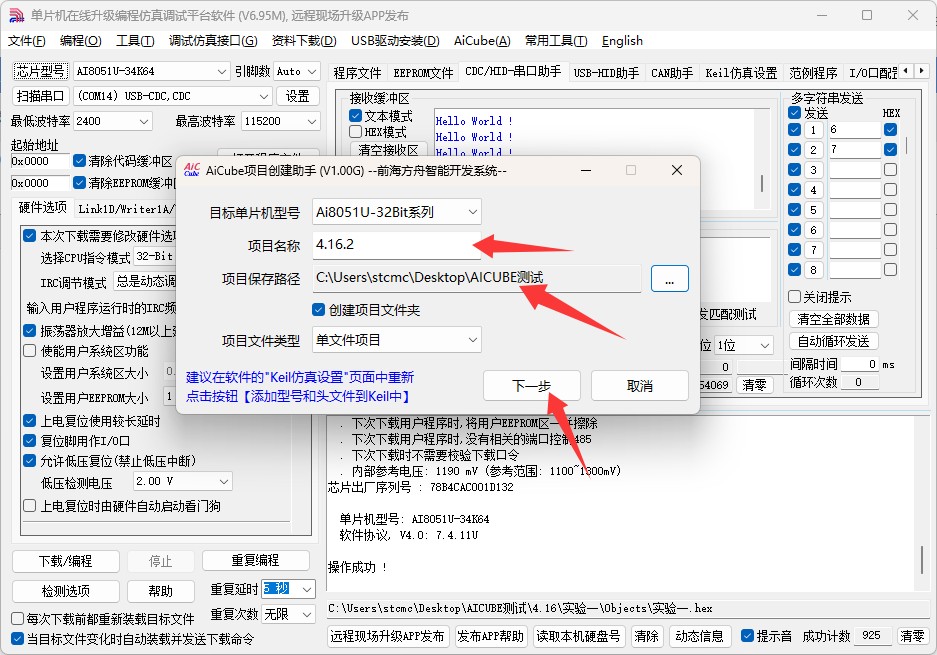Click 帮助 button

click(x=160, y=591)
